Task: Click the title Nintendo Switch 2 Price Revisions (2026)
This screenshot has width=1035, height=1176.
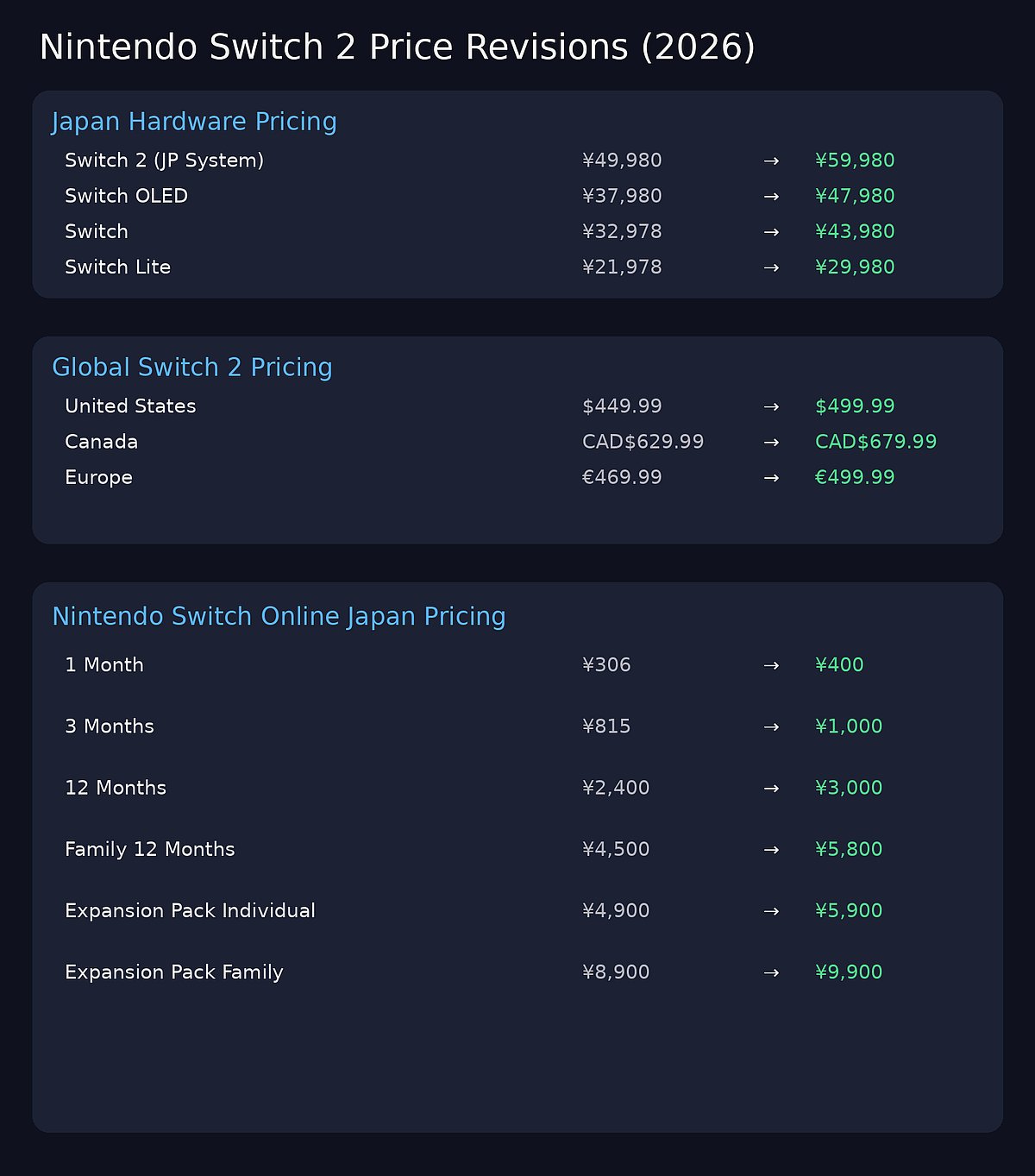Action: (398, 47)
